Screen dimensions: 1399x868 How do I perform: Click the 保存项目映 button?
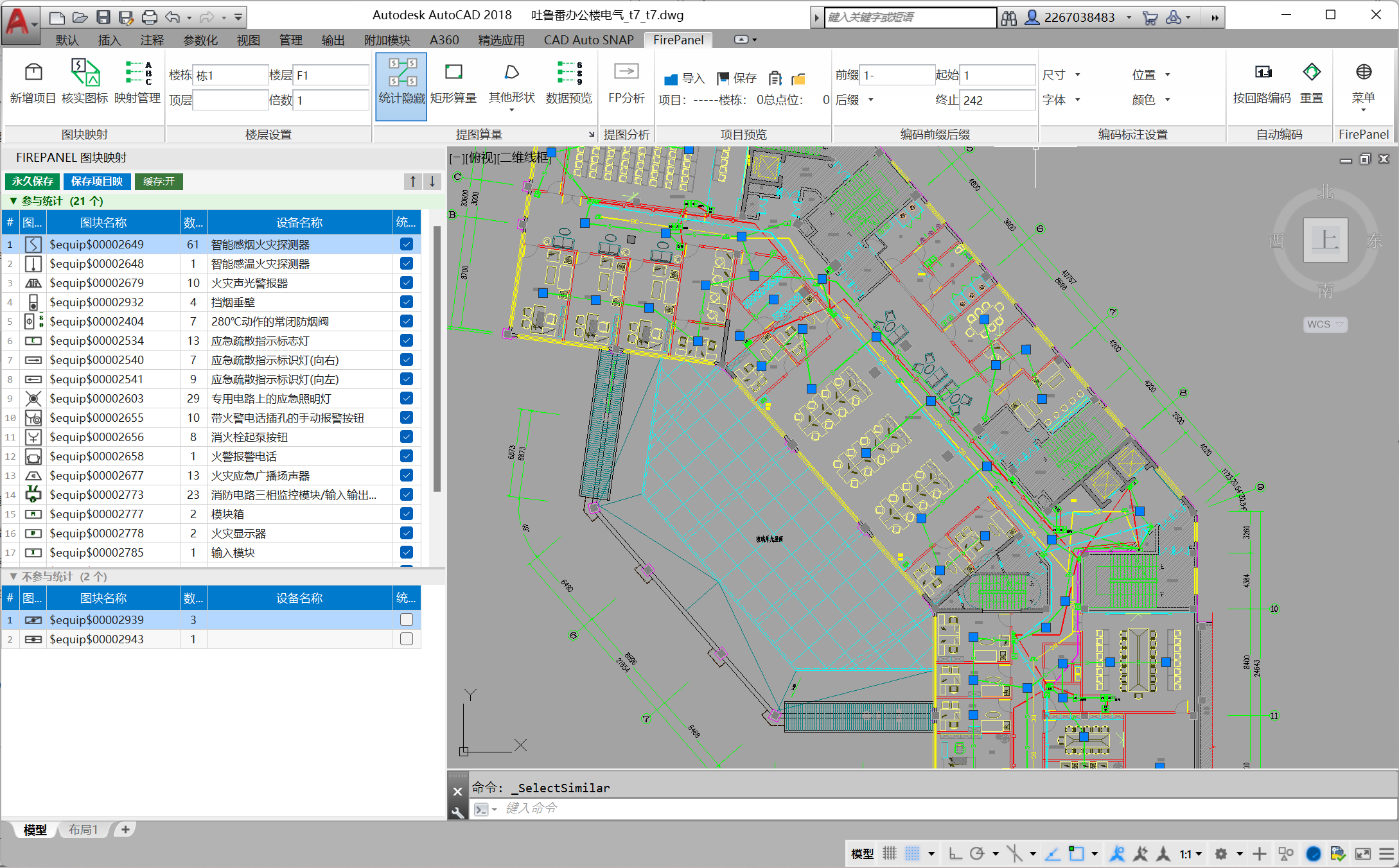[x=97, y=182]
